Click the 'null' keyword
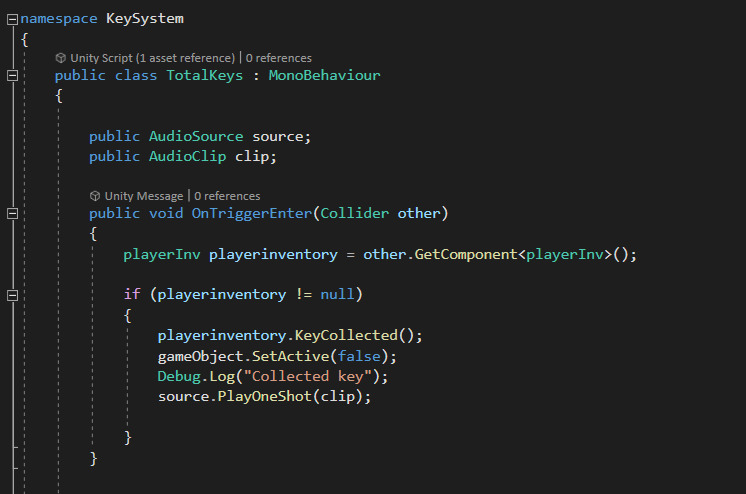This screenshot has height=494, width=746. [337, 294]
